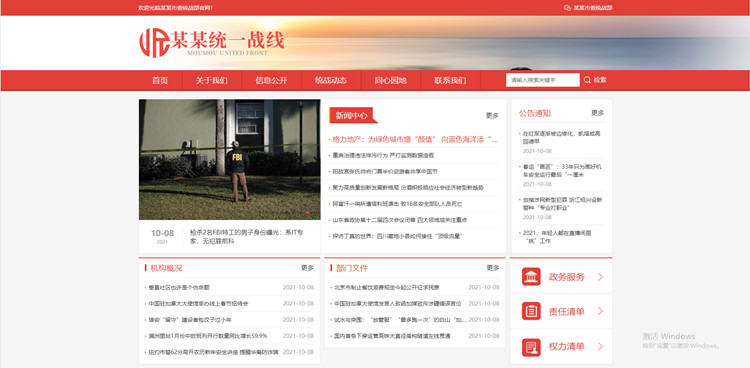Click the search magnifier icon

click(x=587, y=80)
